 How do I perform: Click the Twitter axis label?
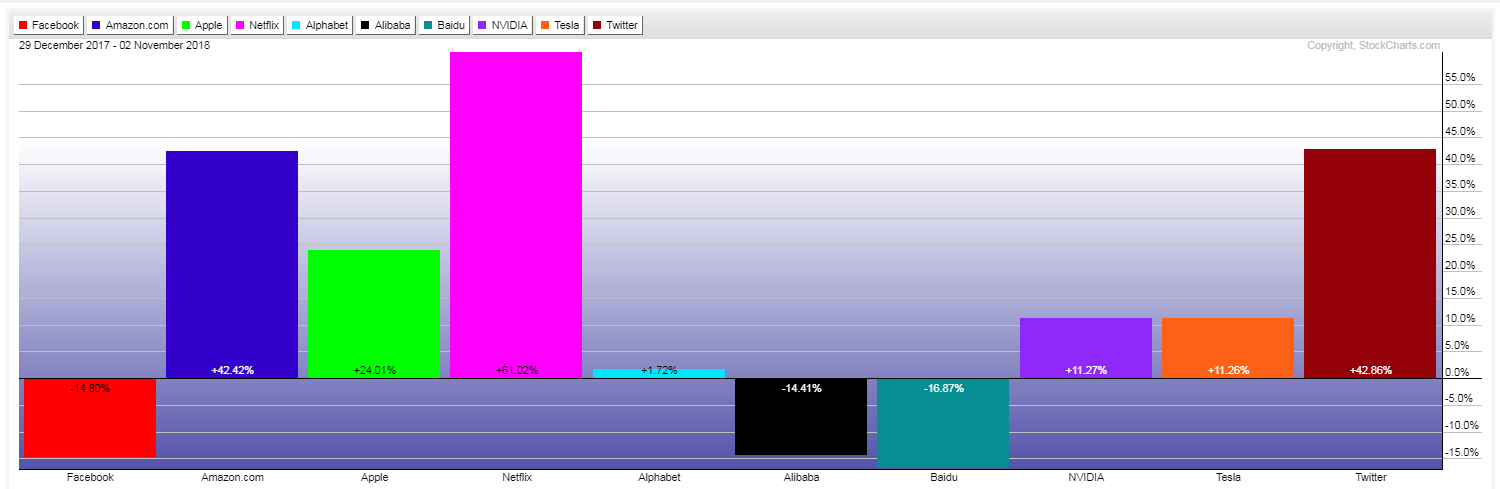coord(1370,477)
